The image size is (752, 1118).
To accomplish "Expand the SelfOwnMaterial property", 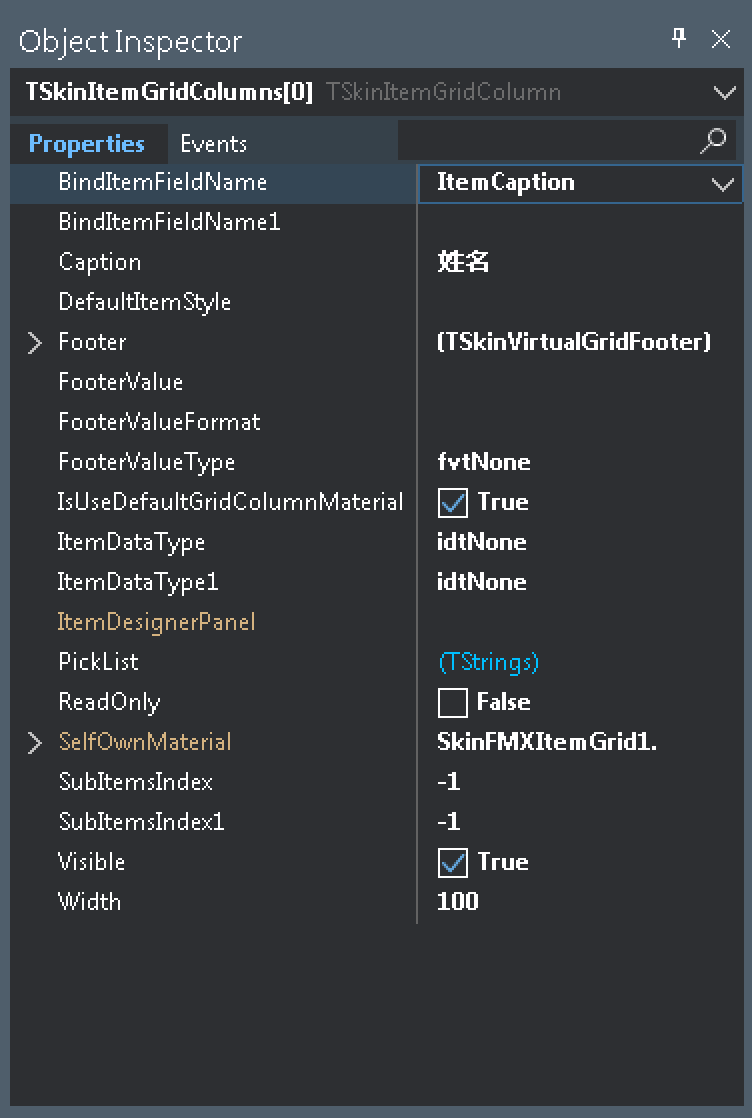I will click(x=35, y=743).
